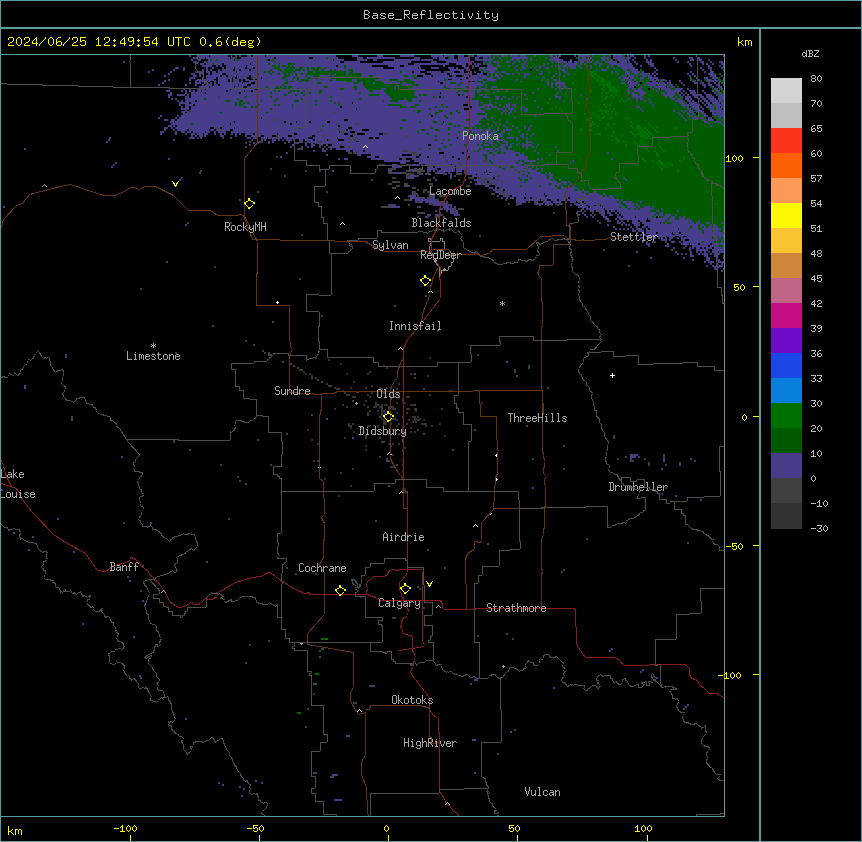Click the km label at top right
Image resolution: width=862 pixels, height=842 pixels.
pyautogui.click(x=744, y=42)
